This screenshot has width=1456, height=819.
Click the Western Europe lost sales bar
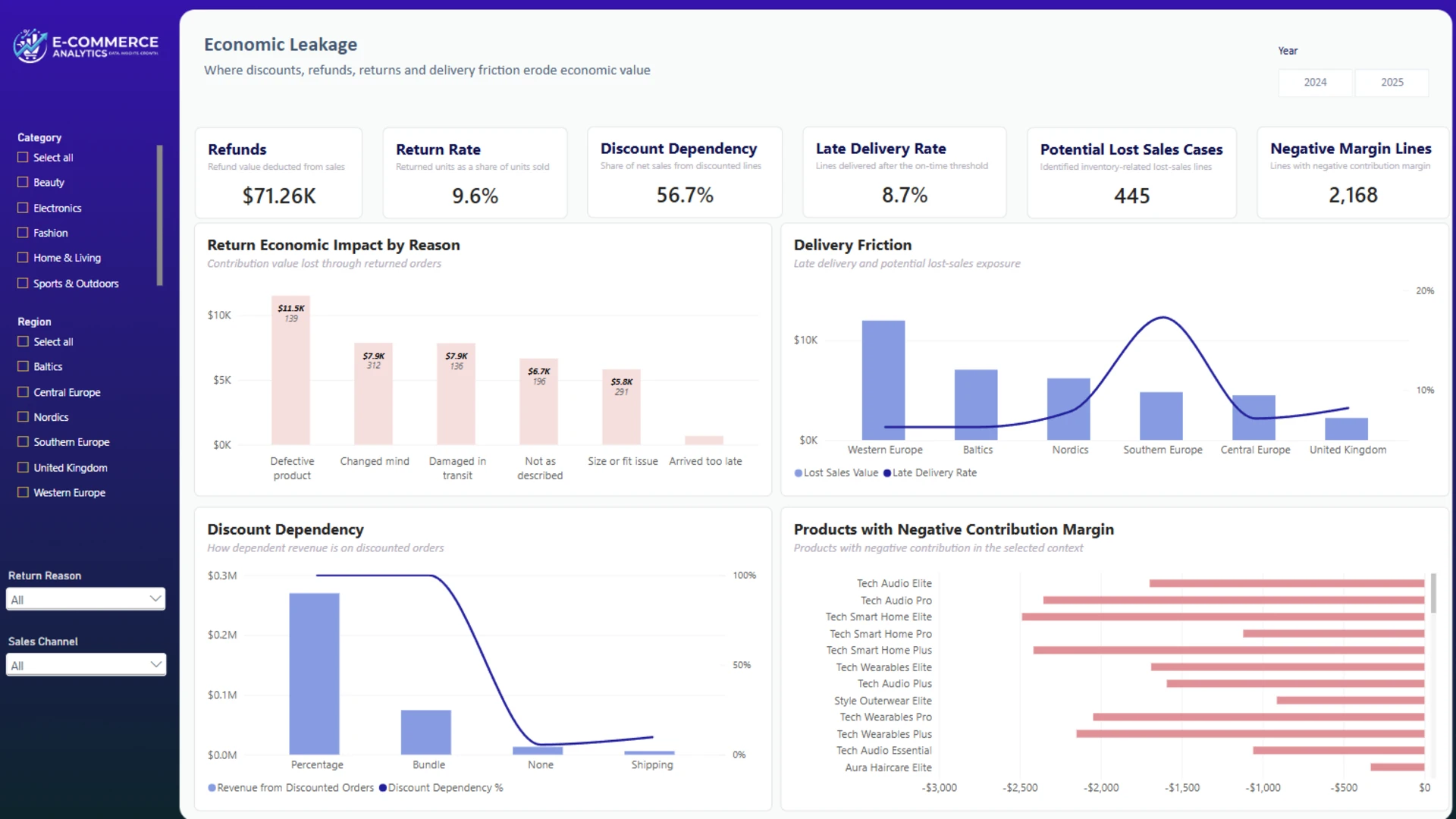pyautogui.click(x=883, y=380)
